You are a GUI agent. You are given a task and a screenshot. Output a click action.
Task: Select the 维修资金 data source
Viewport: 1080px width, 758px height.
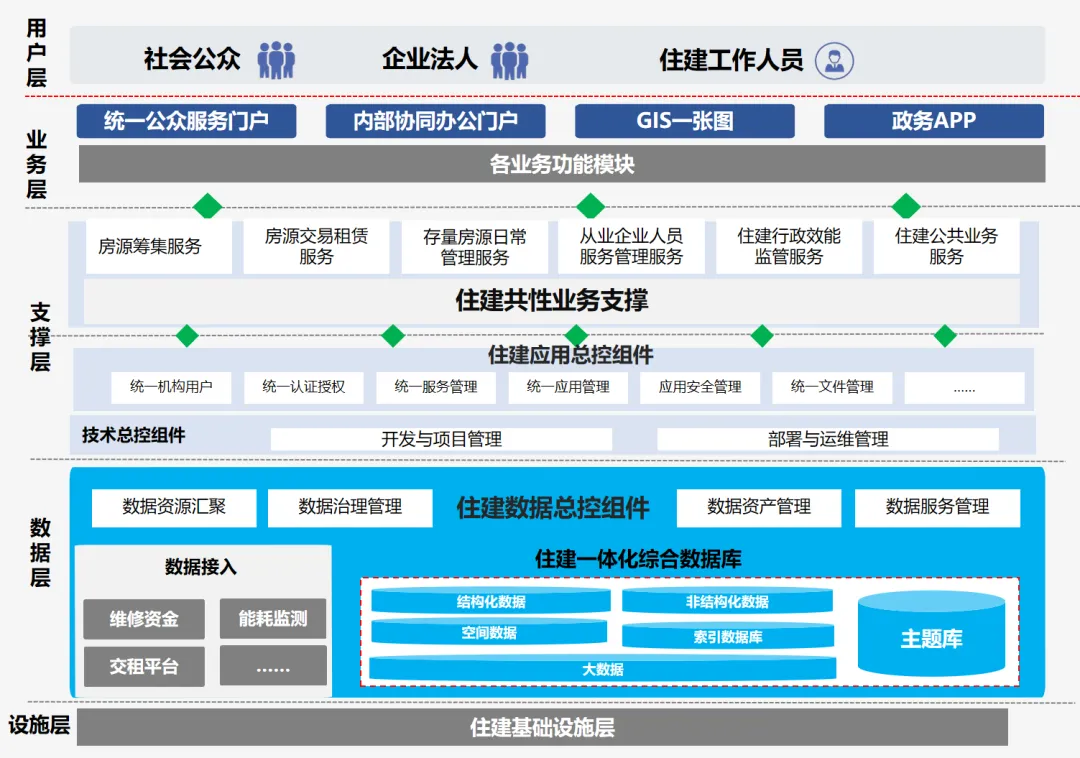[143, 618]
